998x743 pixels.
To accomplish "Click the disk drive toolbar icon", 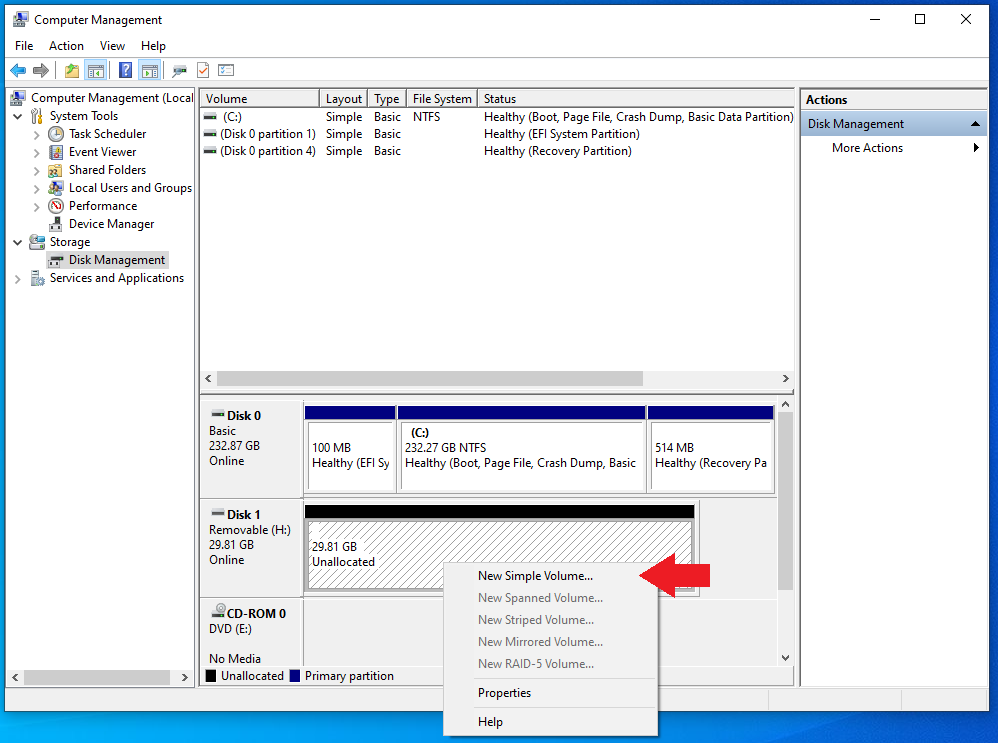I will 179,70.
